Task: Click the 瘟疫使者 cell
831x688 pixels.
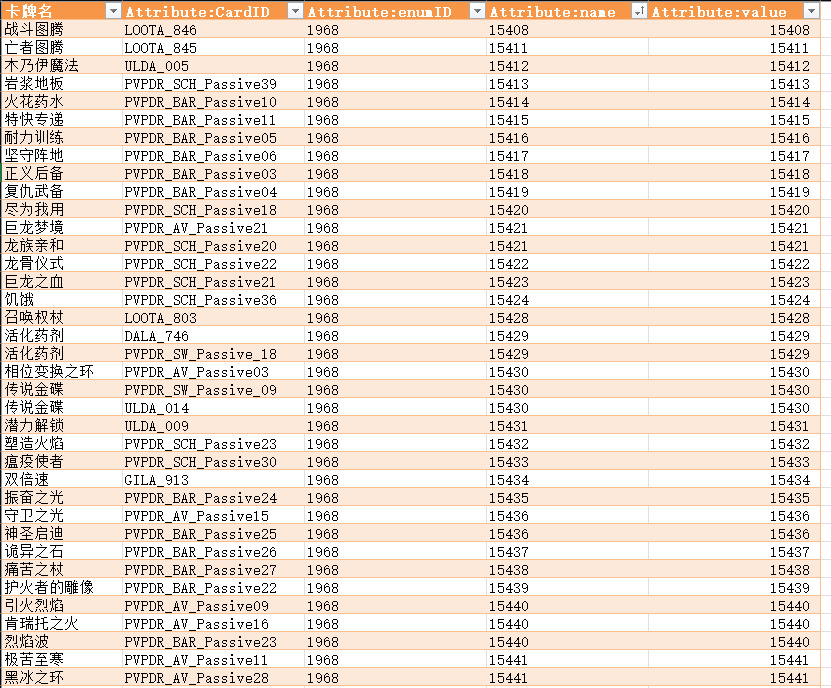Action: [x=61, y=462]
